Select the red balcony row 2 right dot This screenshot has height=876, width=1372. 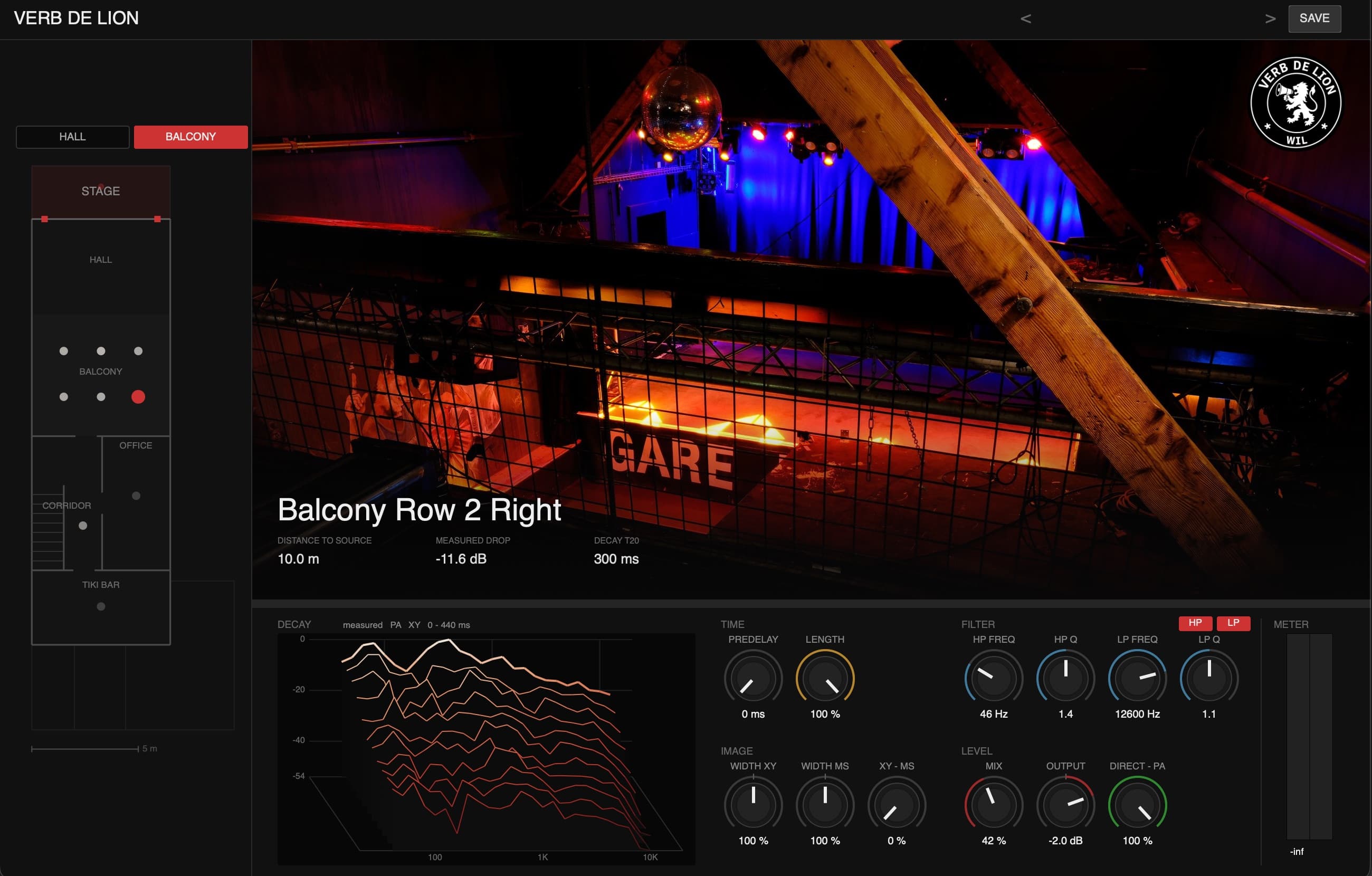[138, 397]
